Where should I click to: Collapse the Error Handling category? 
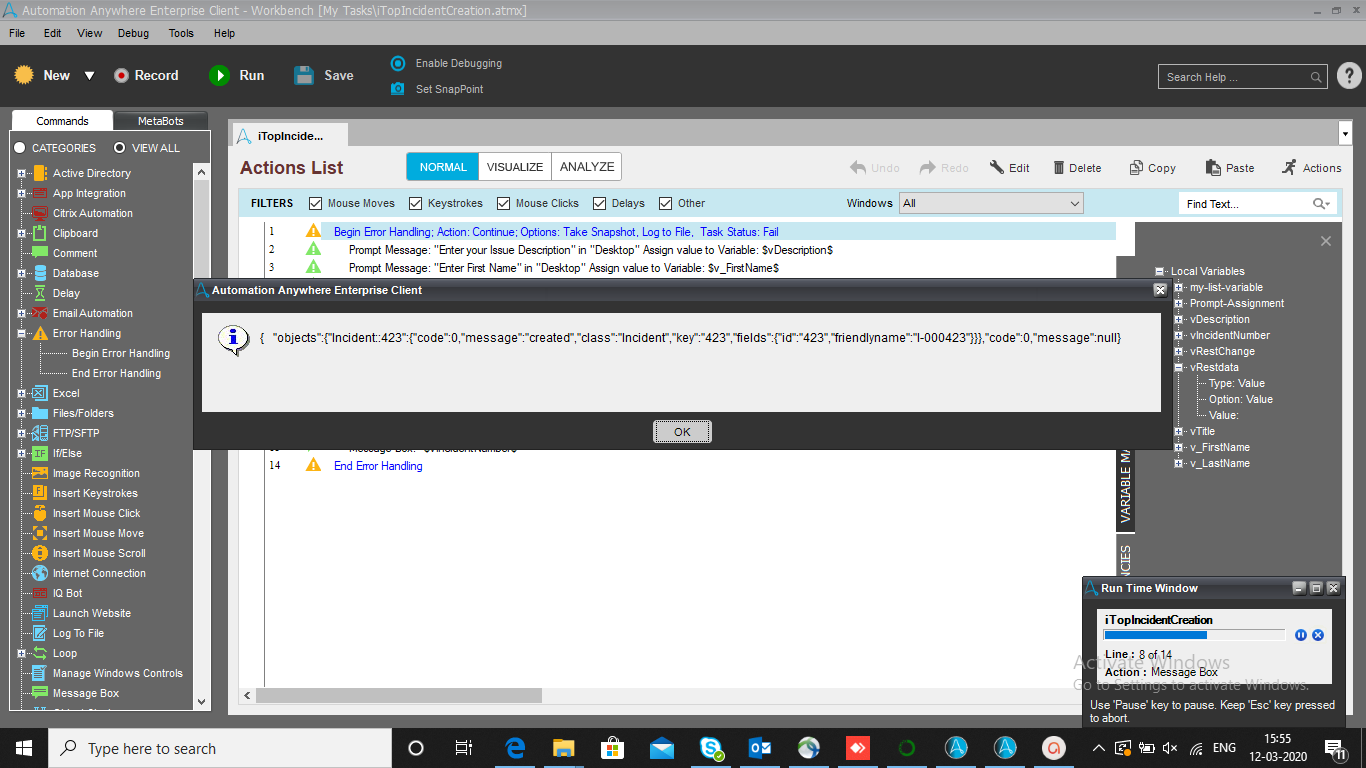[x=21, y=333]
